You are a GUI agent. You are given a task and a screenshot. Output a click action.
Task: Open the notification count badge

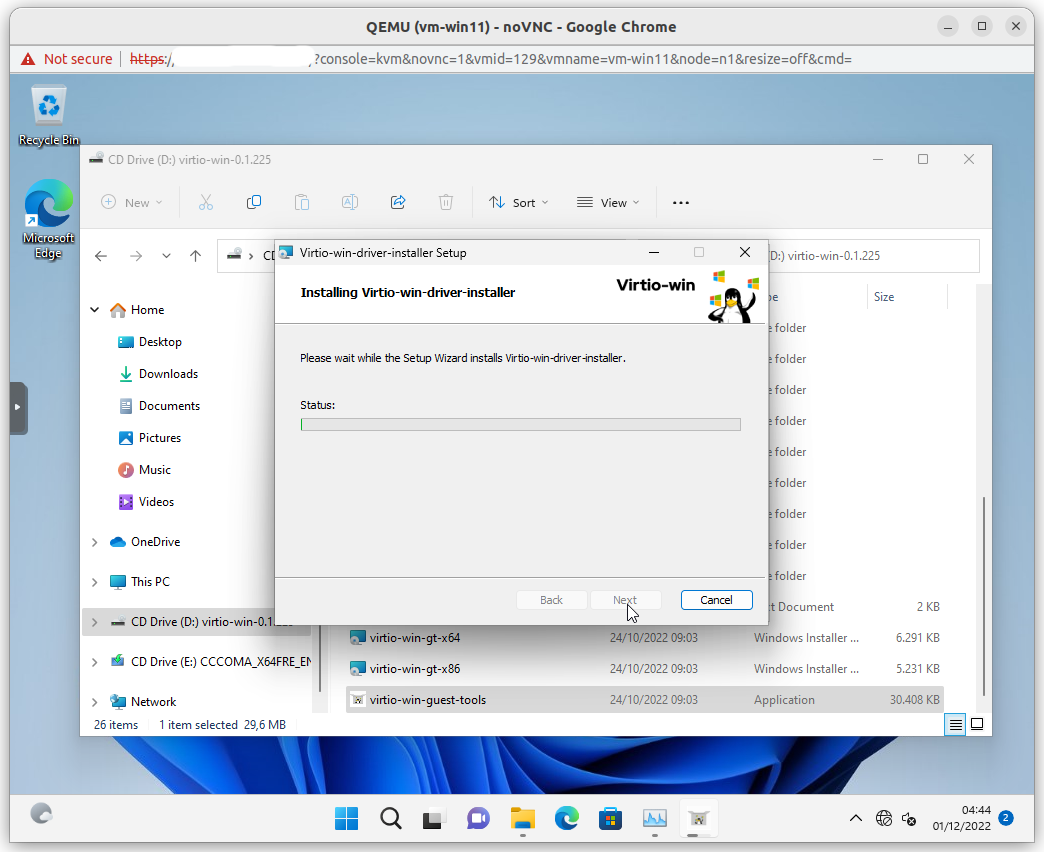tap(1006, 818)
